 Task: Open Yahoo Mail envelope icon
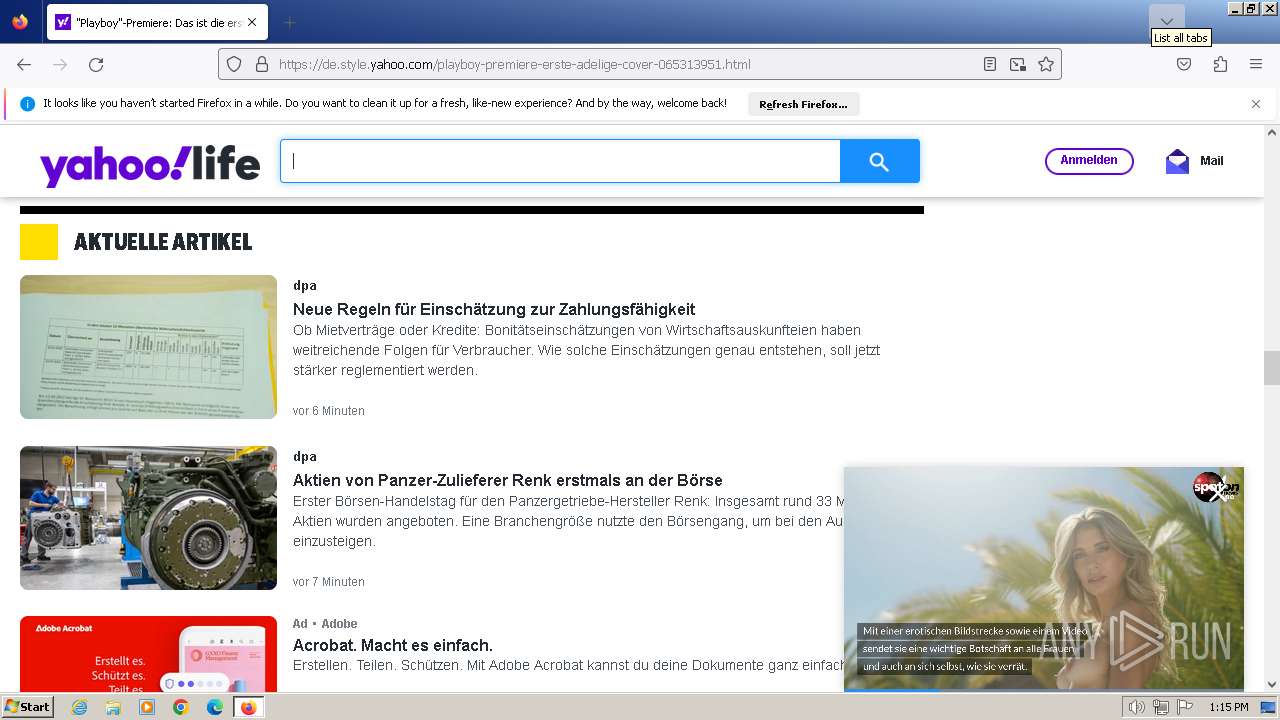[1177, 161]
